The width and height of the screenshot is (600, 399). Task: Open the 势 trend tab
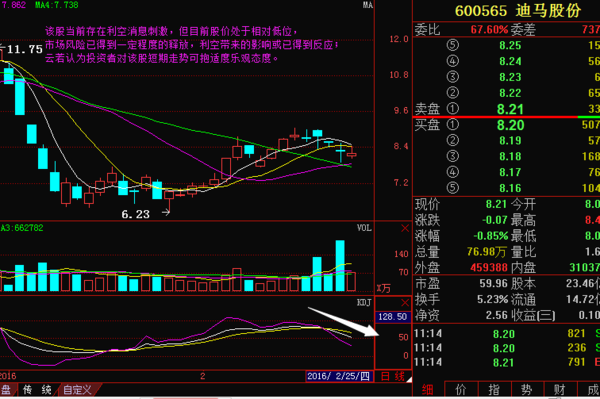pos(527,389)
